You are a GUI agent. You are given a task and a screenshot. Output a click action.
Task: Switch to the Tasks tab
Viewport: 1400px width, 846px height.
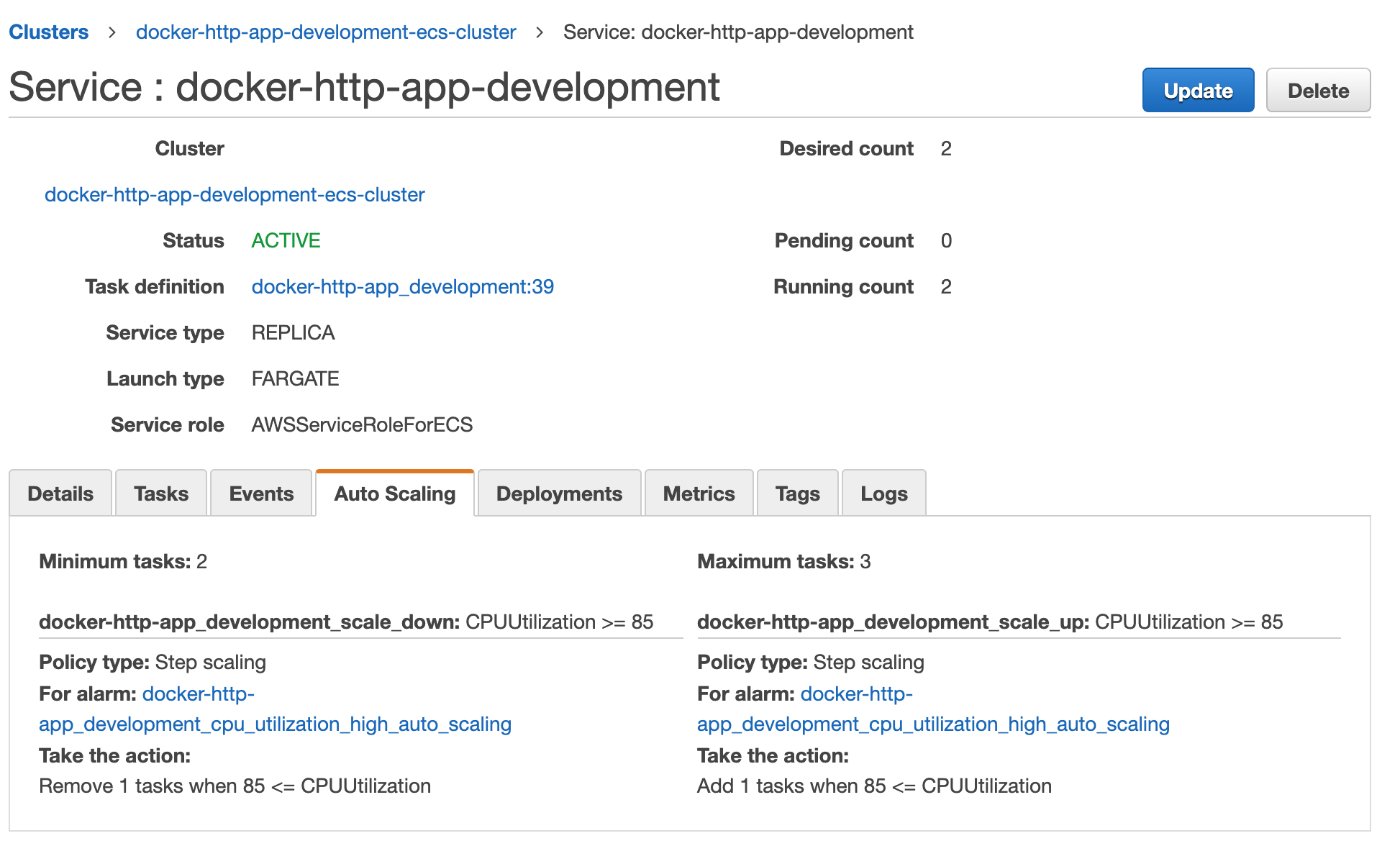click(161, 493)
